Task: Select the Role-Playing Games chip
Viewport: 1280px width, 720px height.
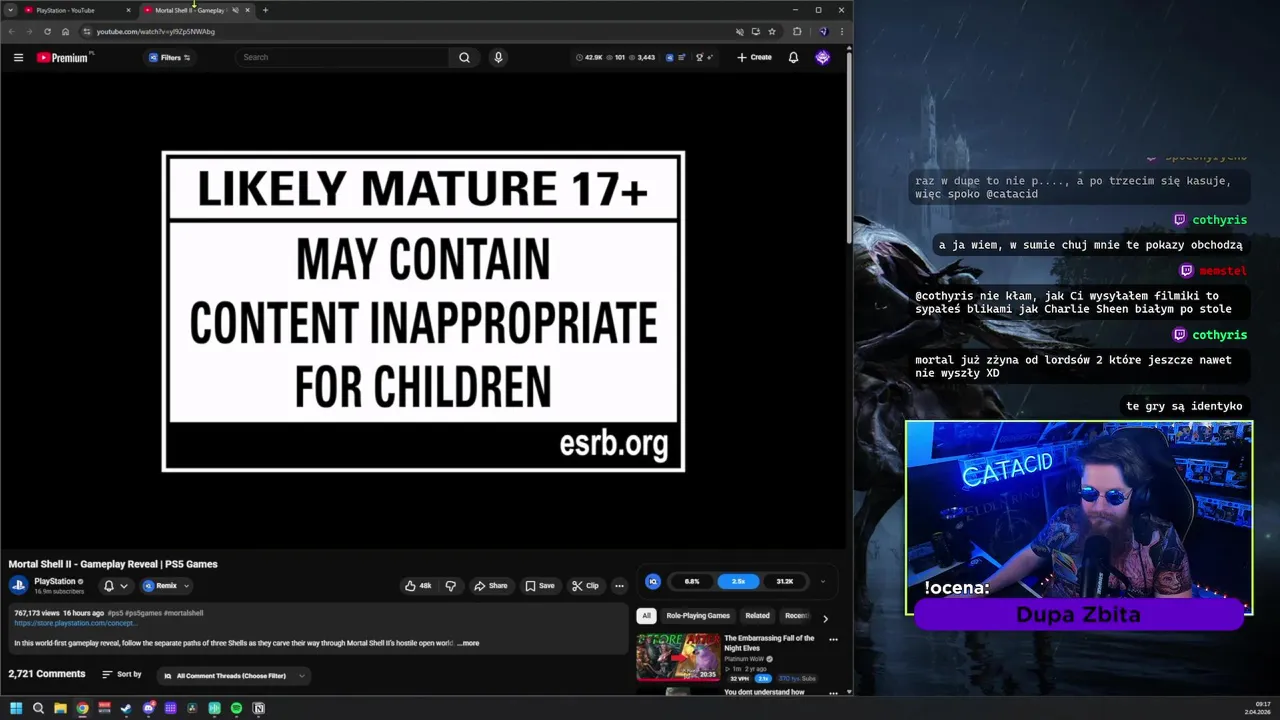Action: [698, 616]
